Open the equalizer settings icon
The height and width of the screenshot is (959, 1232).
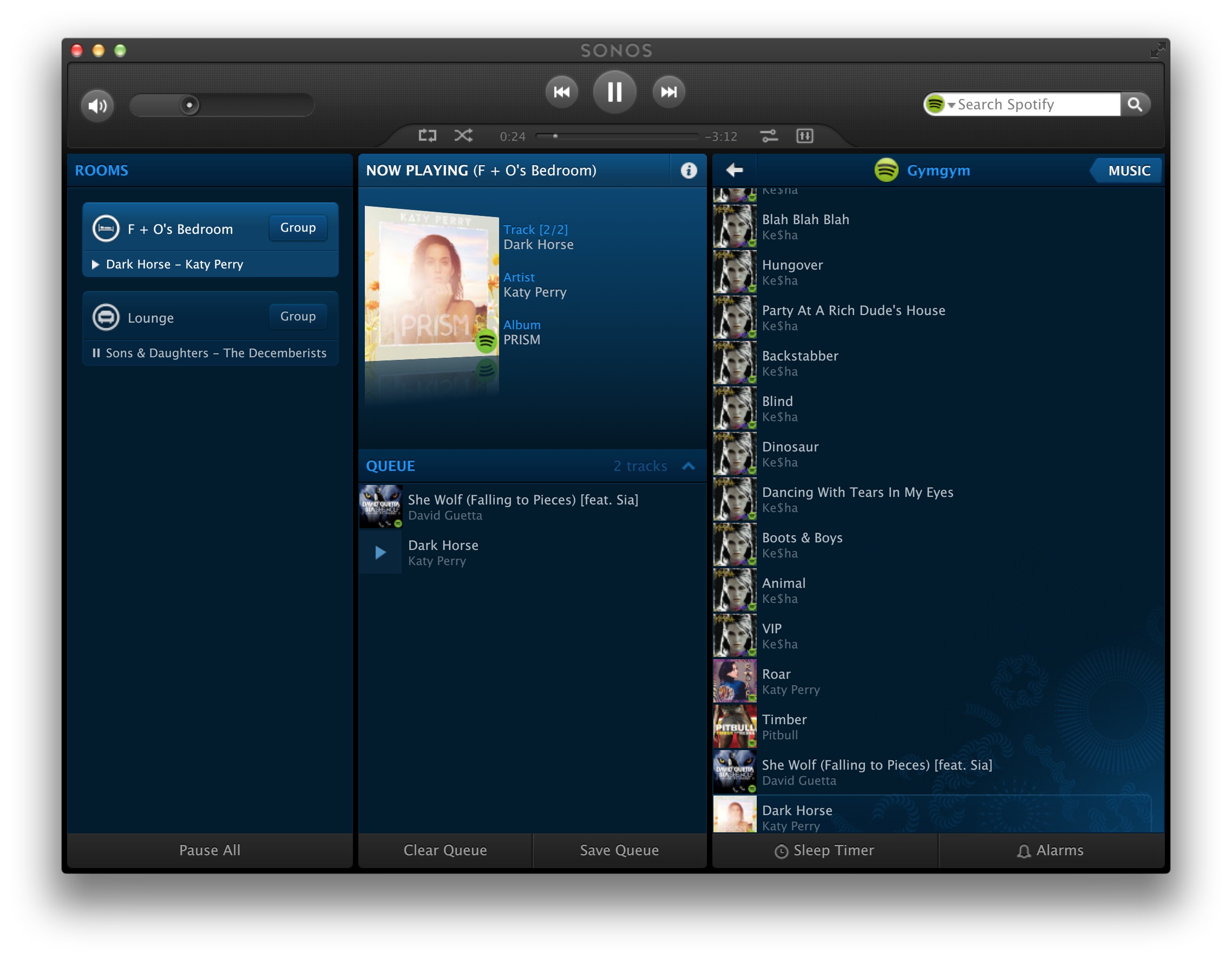pos(805,135)
